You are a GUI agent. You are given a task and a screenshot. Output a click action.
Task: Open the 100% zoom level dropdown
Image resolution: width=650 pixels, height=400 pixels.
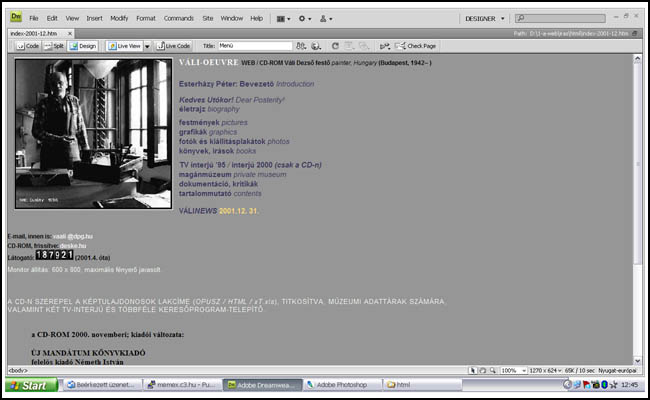[514, 370]
